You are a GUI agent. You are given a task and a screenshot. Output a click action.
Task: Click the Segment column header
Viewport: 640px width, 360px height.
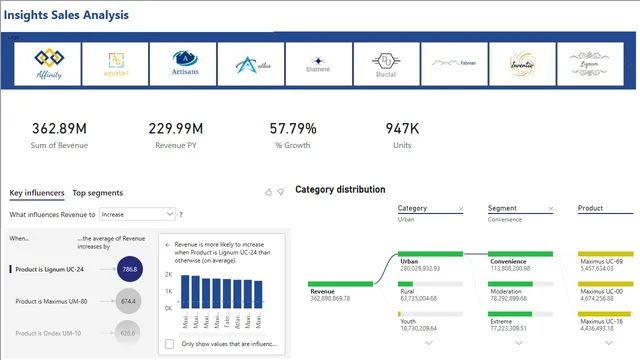click(502, 208)
